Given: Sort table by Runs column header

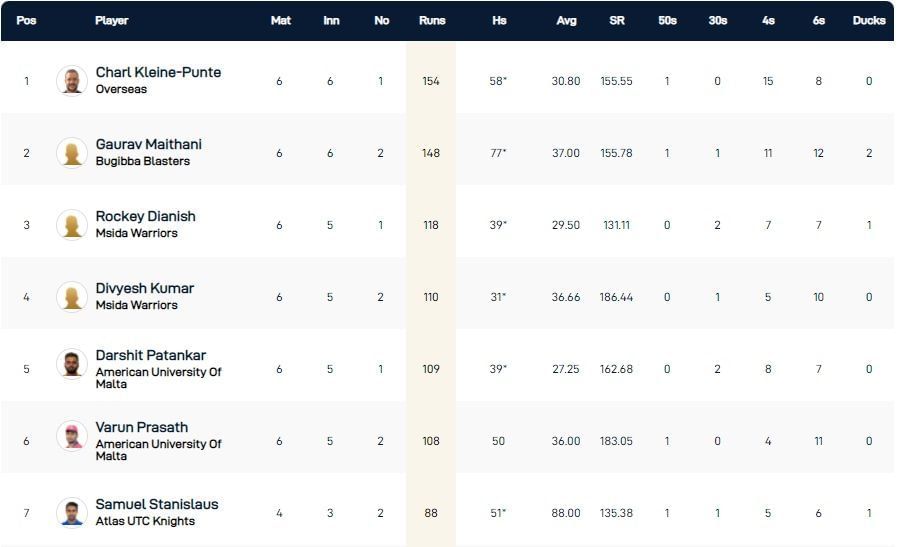Looking at the screenshot, I should point(431,20).
